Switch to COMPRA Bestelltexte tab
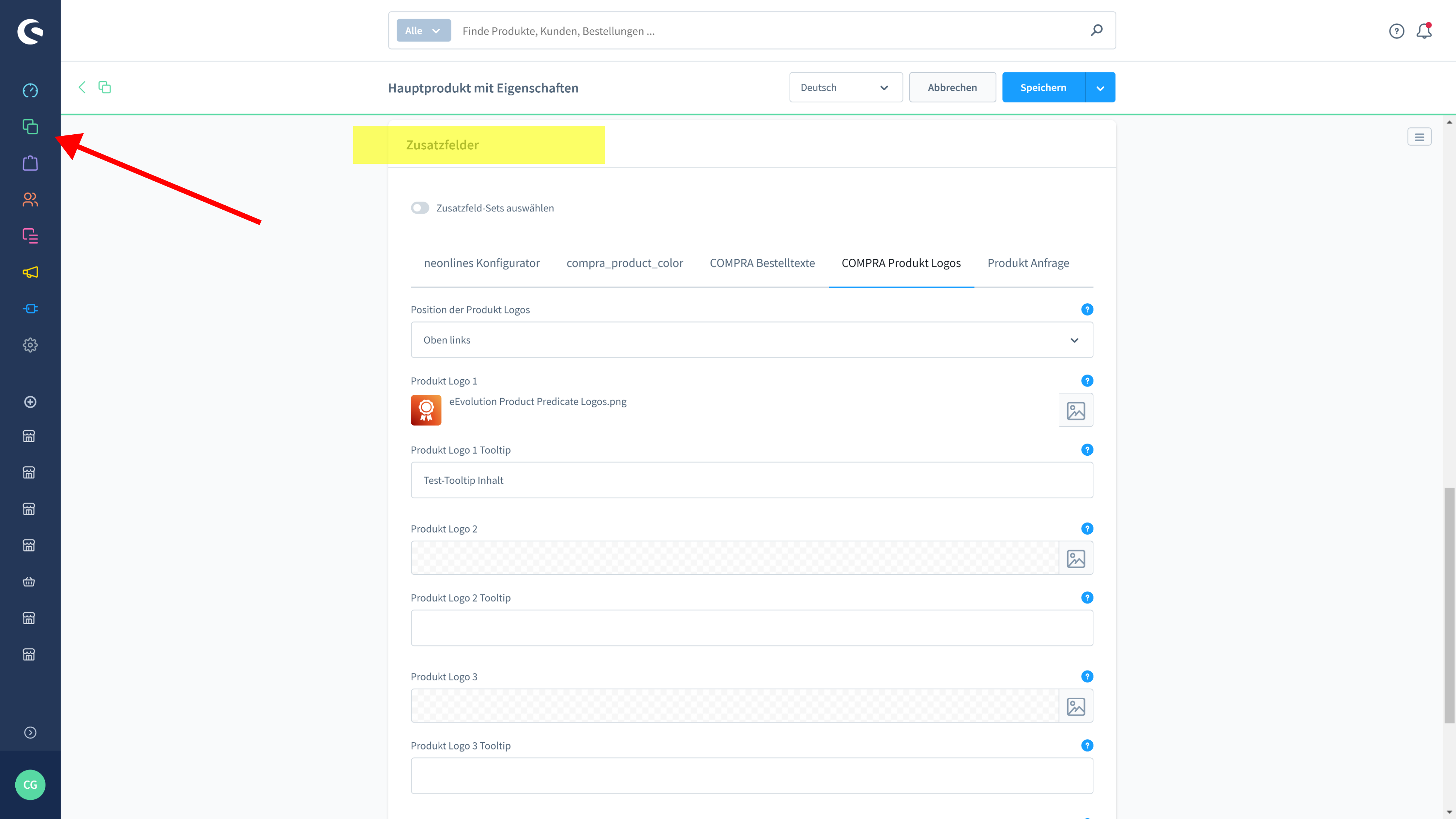This screenshot has height=819, width=1456. pos(762,264)
